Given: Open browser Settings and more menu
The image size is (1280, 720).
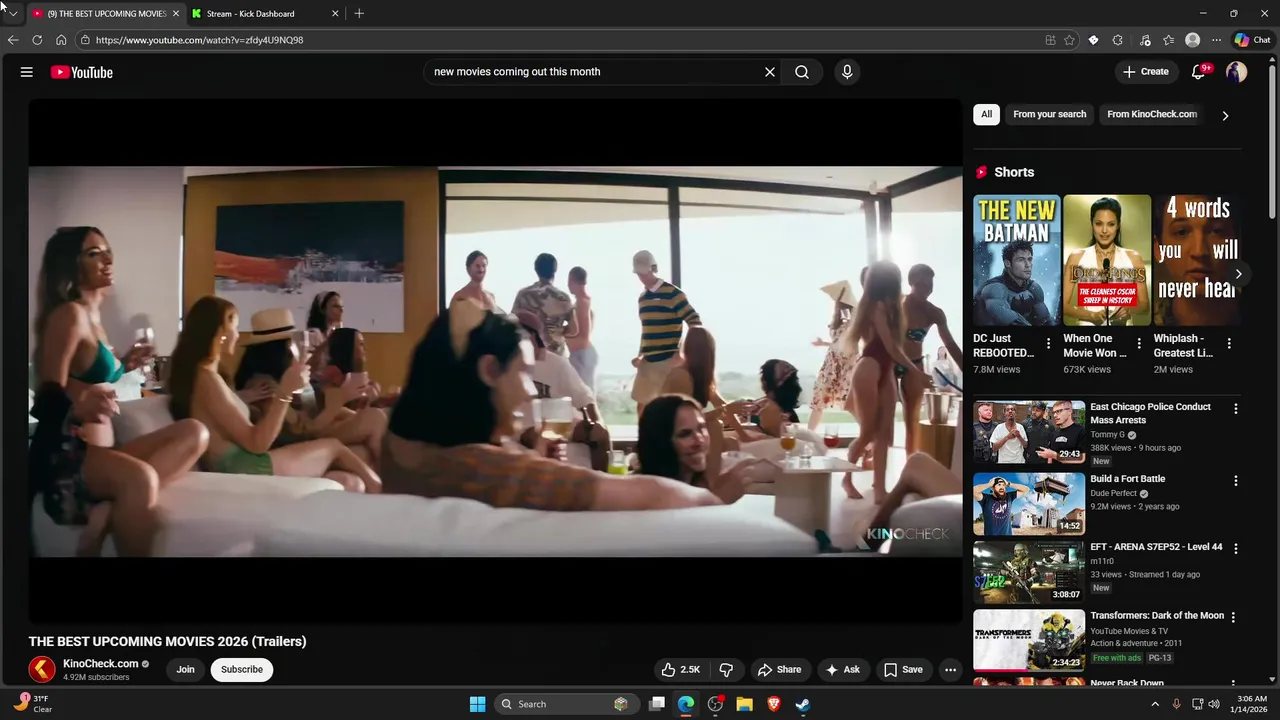Looking at the screenshot, I should (x=1216, y=40).
